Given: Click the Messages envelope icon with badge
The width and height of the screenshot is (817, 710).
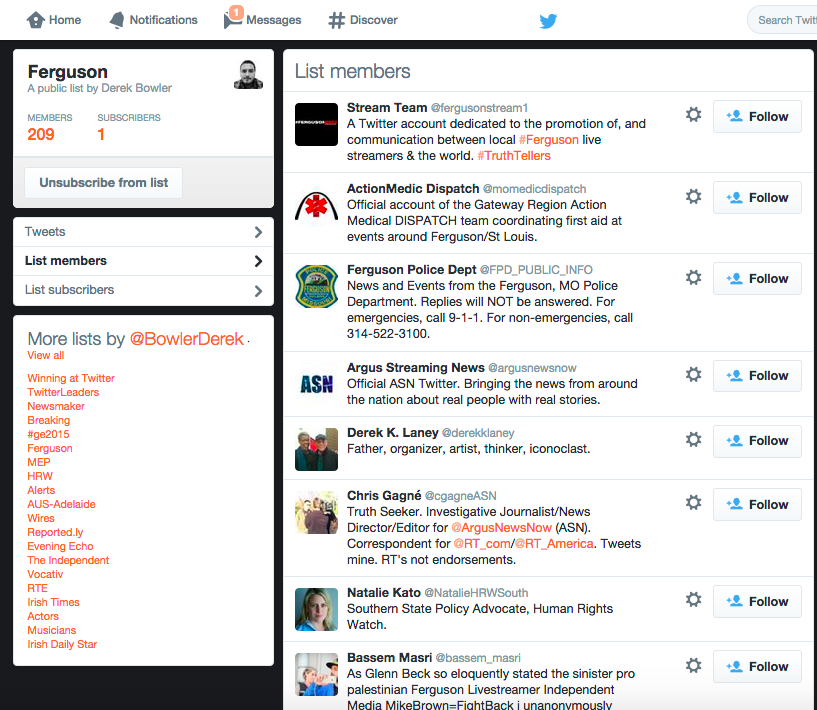Looking at the screenshot, I should click(232, 18).
